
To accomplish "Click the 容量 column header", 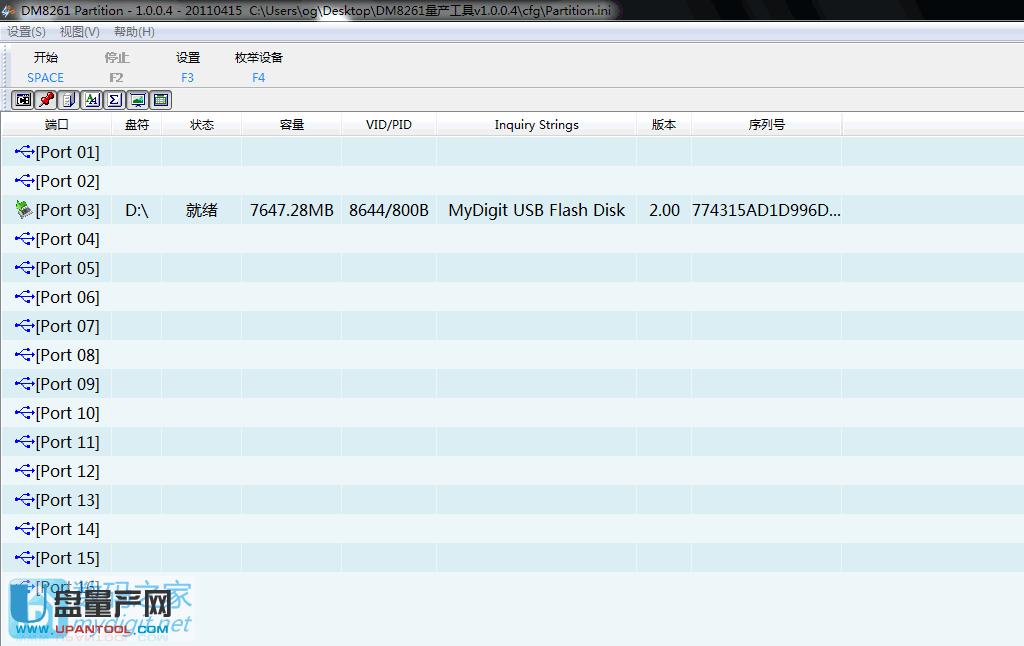I will coord(291,125).
